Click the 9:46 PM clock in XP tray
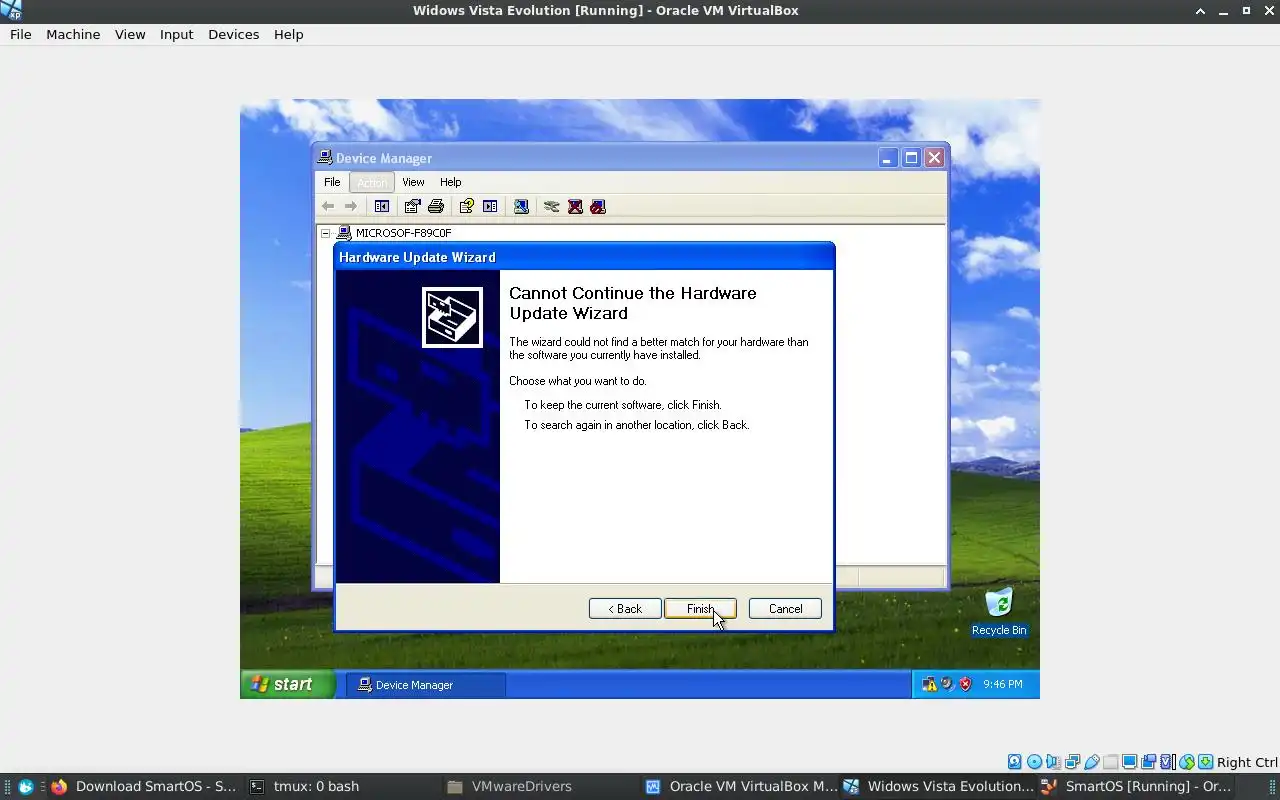The image size is (1280, 800). click(x=1002, y=684)
